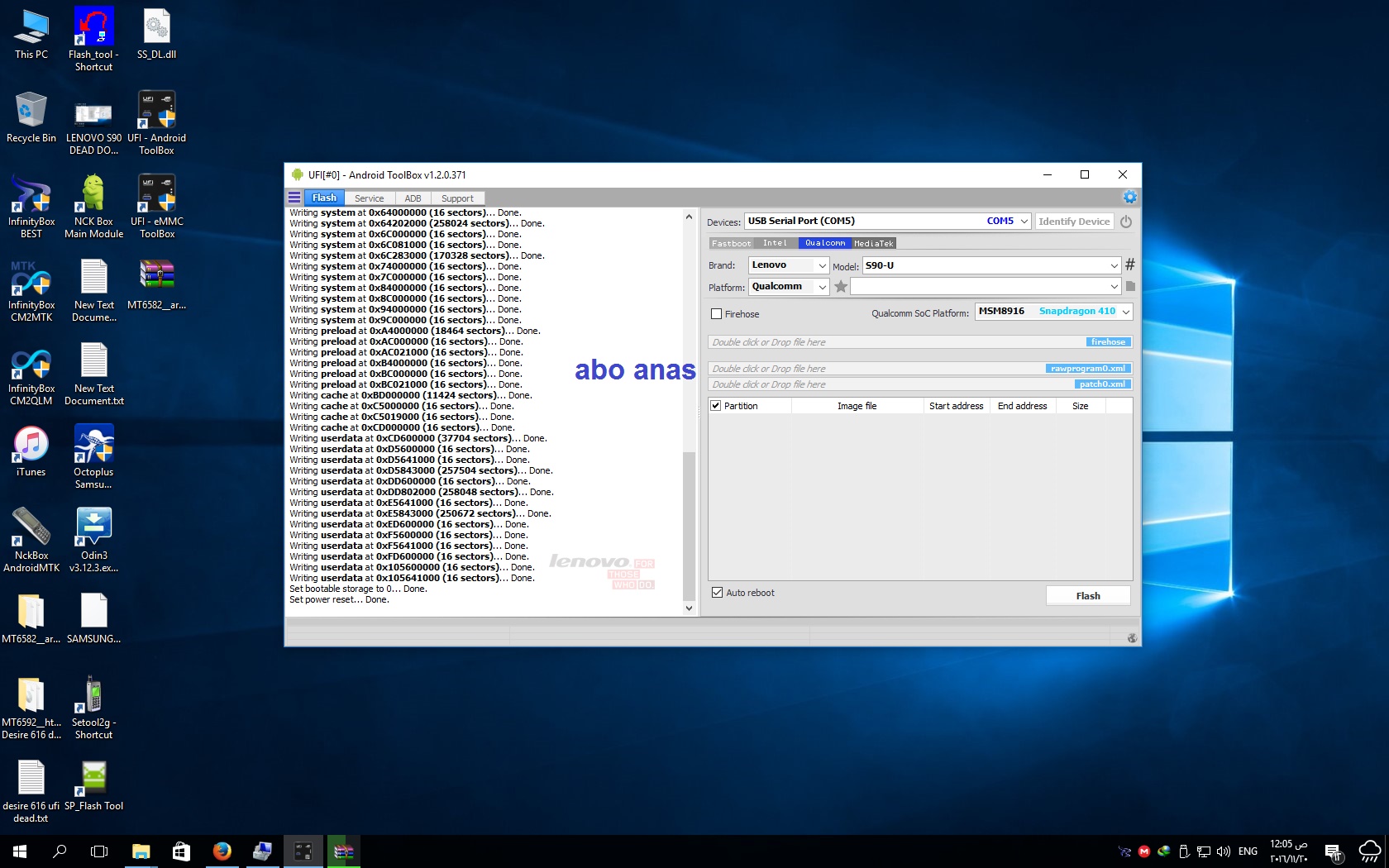Select NckBox AndroidMTK desktop icon
This screenshot has height=868, width=1389.
point(31,540)
